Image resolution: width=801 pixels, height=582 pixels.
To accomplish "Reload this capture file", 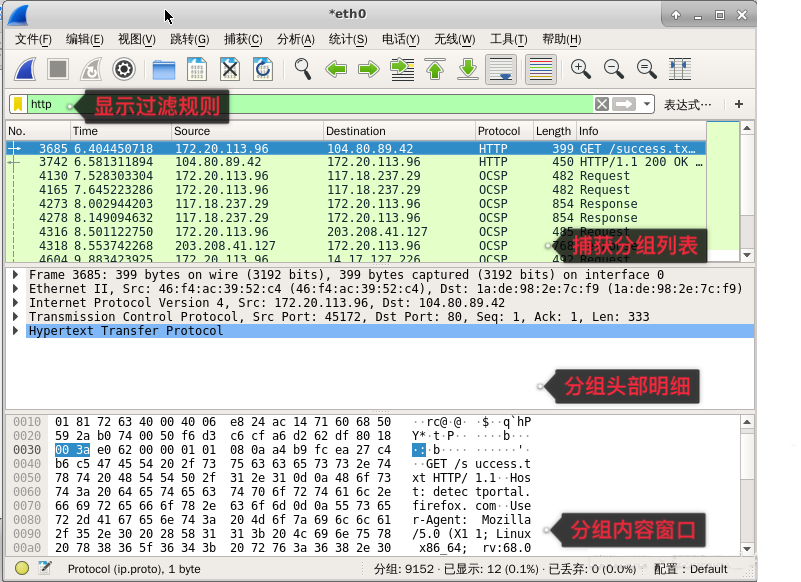I will 262,69.
